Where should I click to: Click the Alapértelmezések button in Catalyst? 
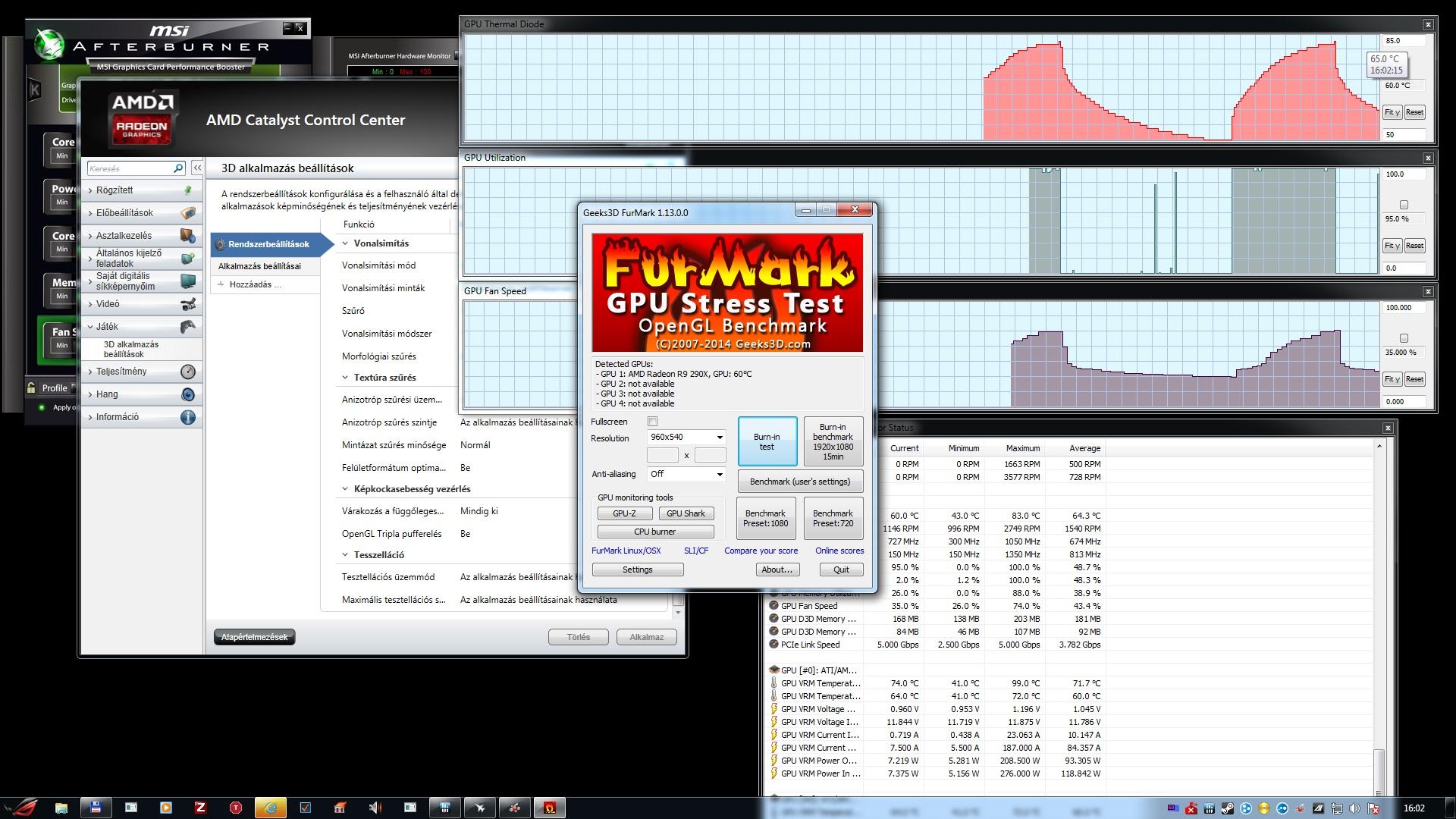pos(255,637)
